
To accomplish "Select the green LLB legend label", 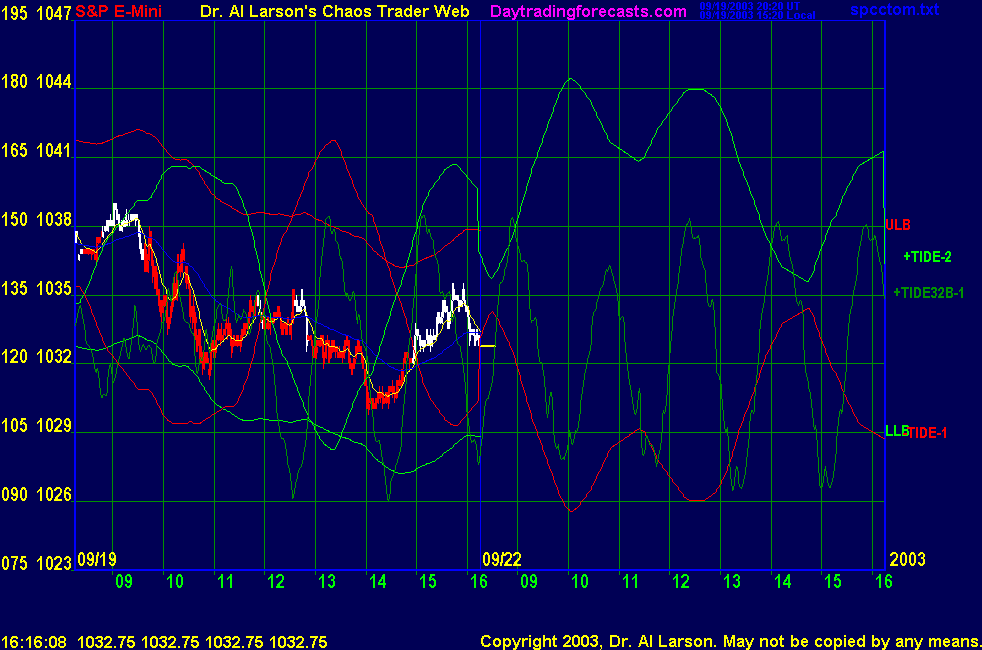I will (895, 431).
